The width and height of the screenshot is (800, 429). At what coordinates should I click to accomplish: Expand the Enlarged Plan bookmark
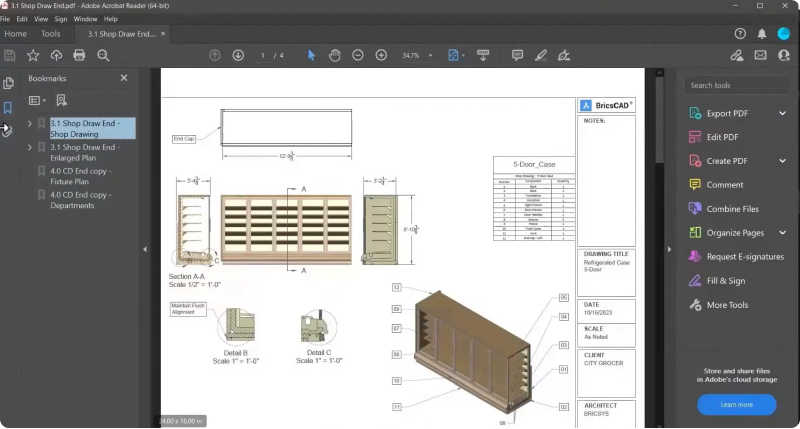[x=30, y=148]
